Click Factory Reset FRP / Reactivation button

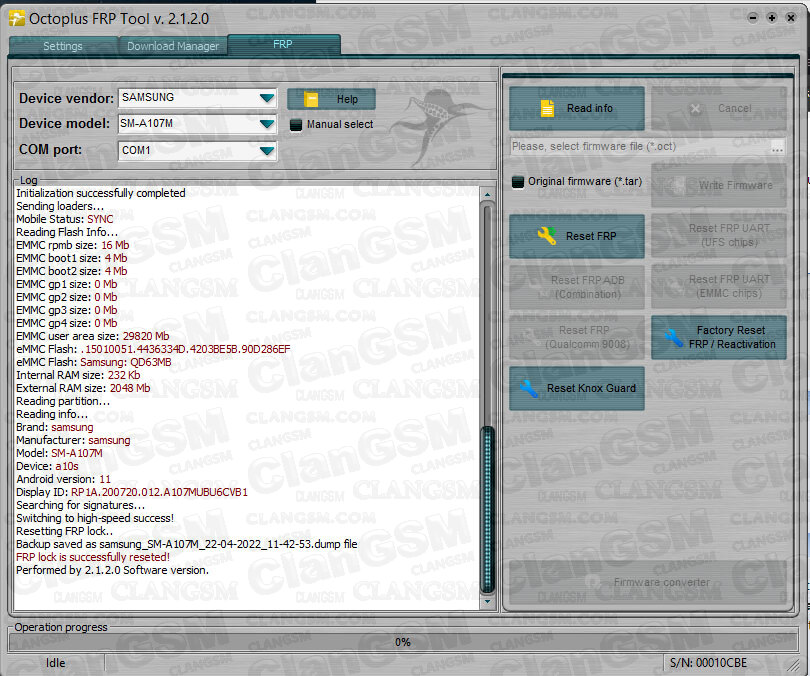coord(719,337)
